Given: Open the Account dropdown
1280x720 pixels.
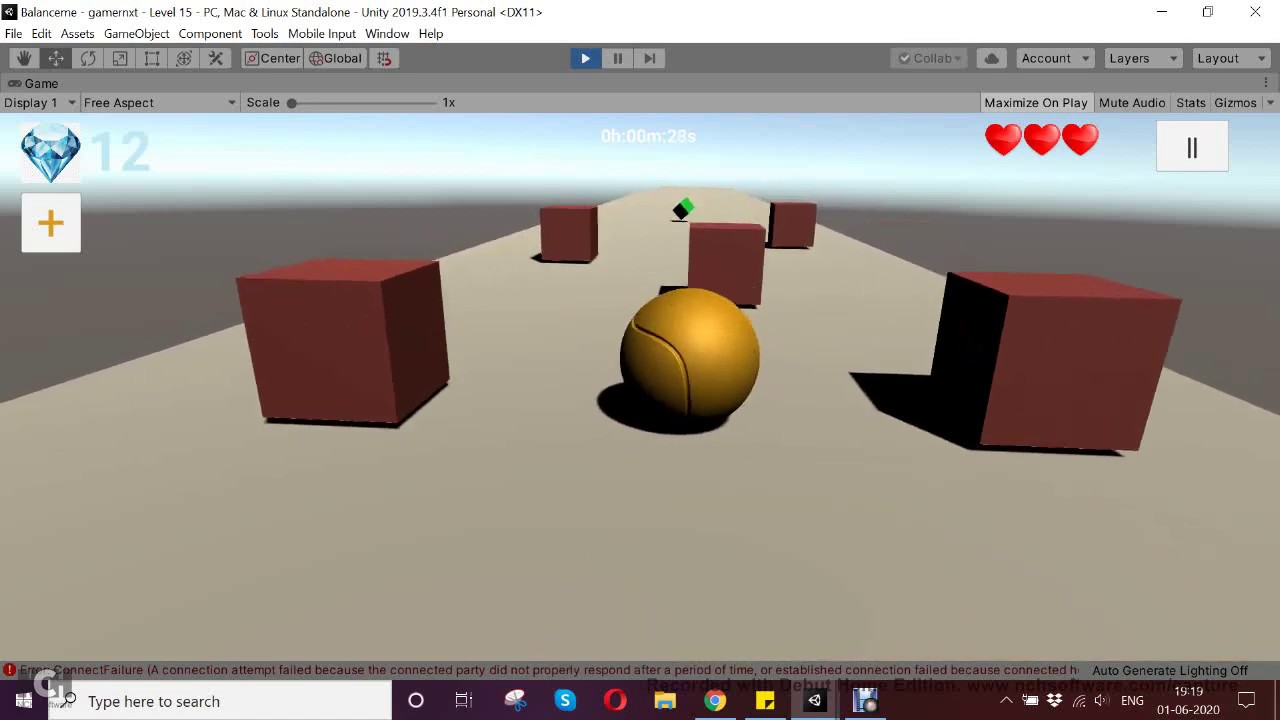Looking at the screenshot, I should pos(1055,58).
